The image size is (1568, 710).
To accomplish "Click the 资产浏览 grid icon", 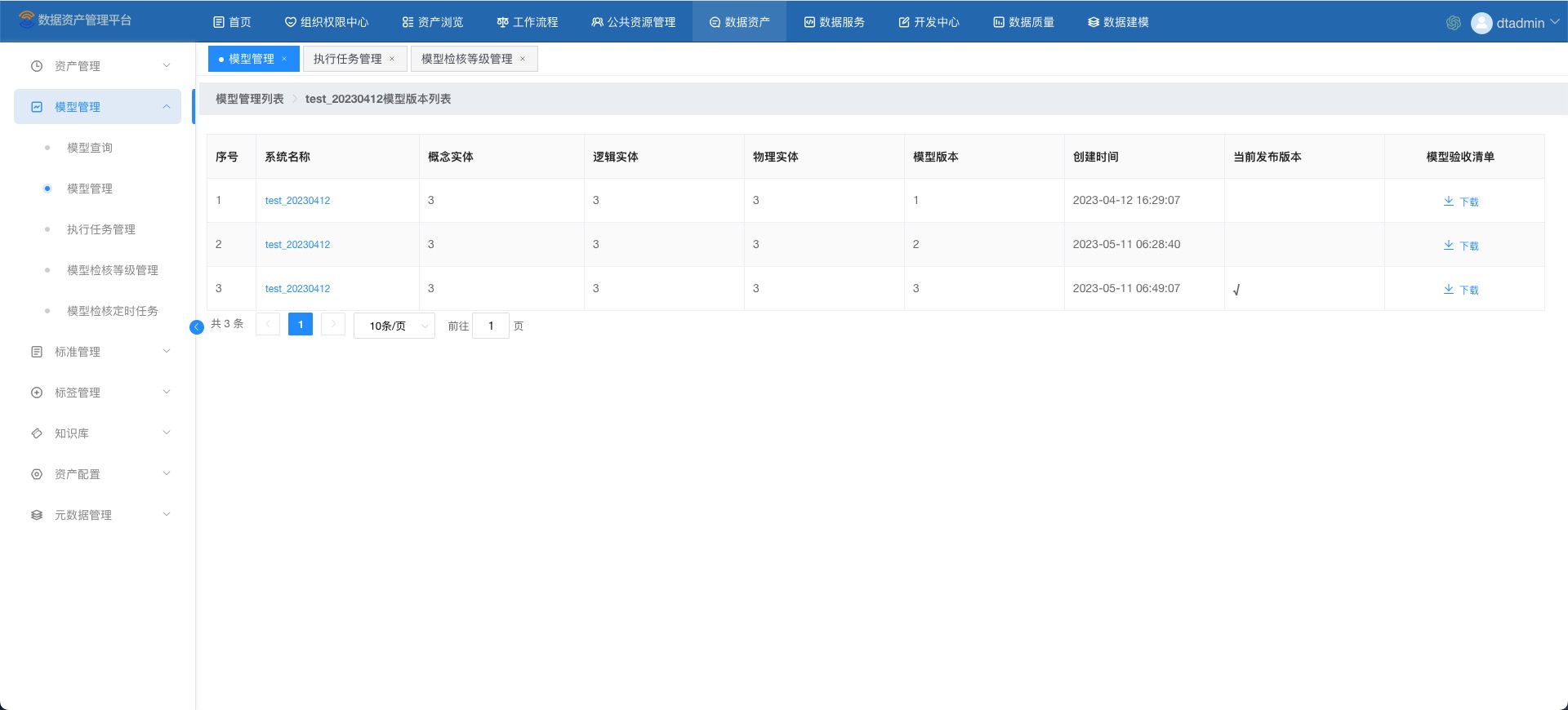I will [408, 22].
